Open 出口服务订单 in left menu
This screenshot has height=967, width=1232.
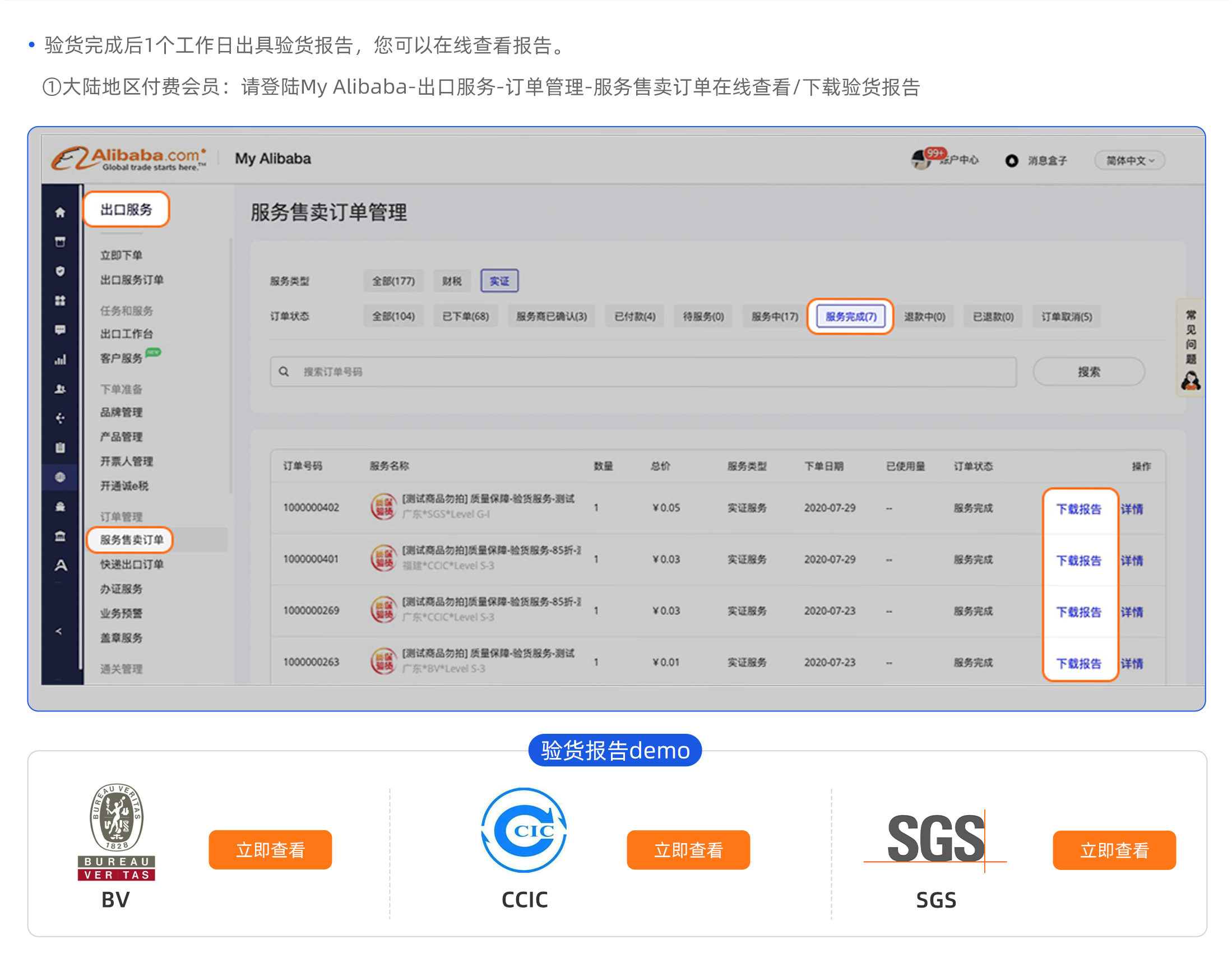coord(131,280)
